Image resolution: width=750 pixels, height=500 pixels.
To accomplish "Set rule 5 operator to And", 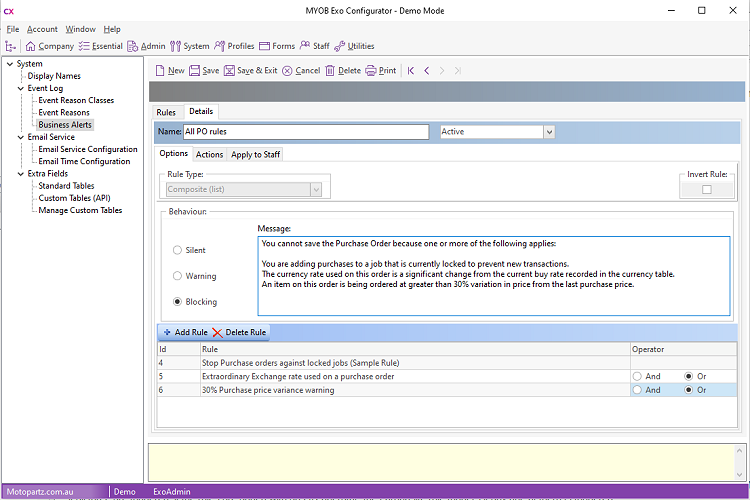I will [637, 376].
